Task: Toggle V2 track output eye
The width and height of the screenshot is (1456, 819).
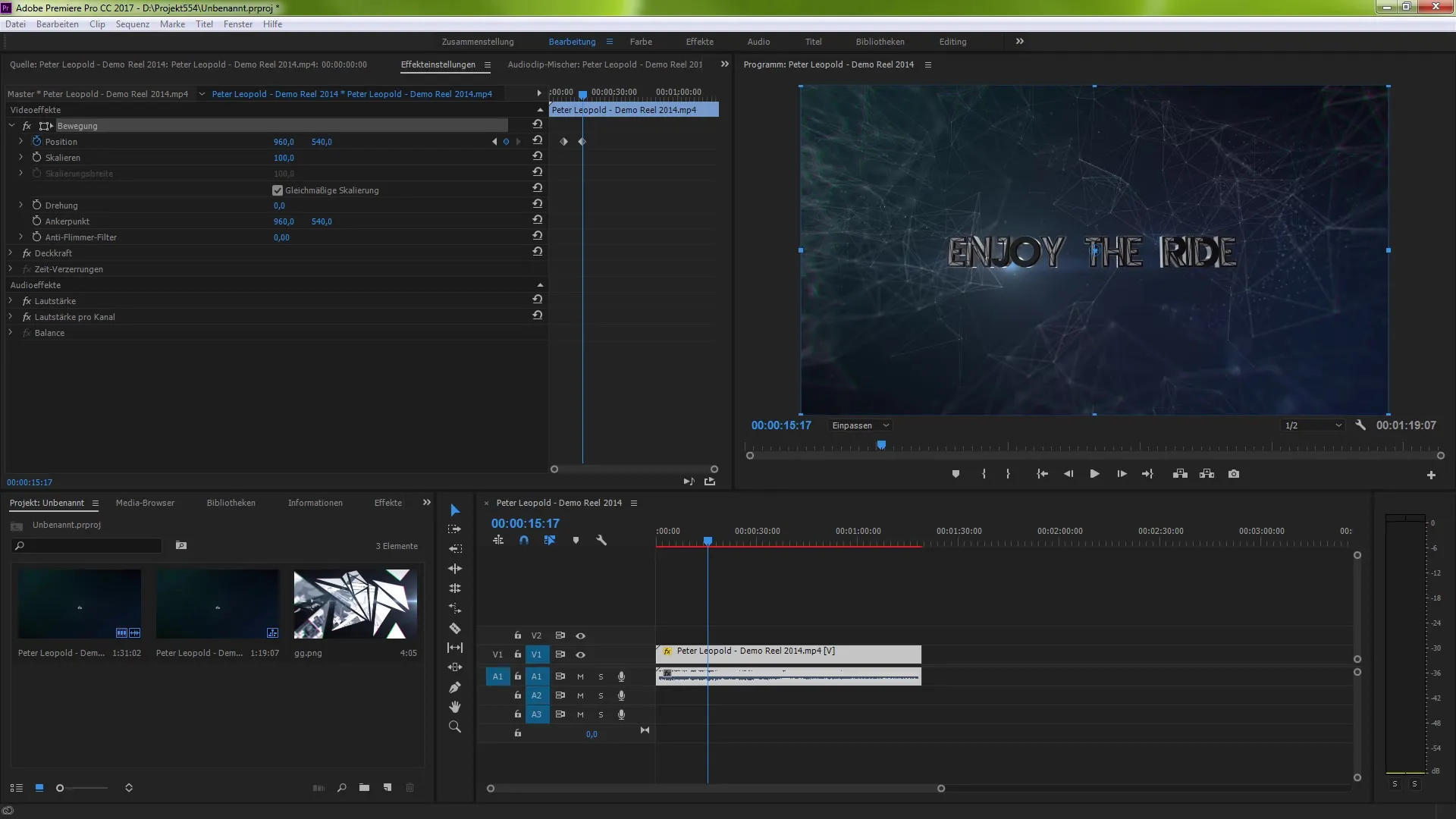Action: click(580, 635)
